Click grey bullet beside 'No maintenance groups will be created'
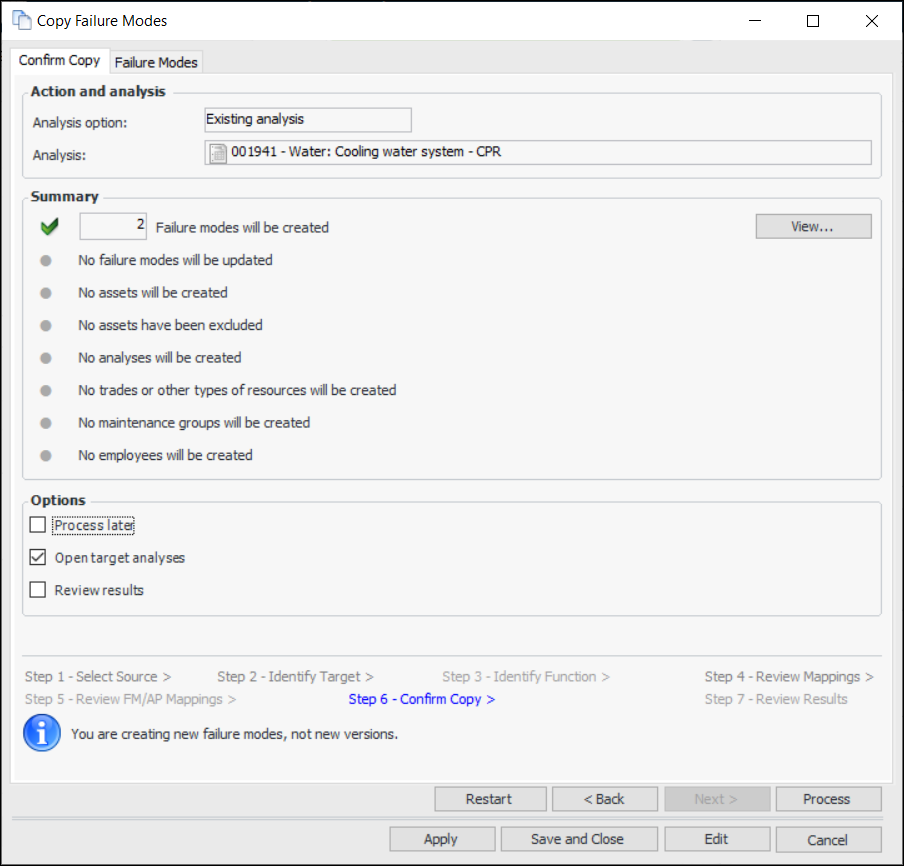The image size is (904, 866). click(x=46, y=423)
